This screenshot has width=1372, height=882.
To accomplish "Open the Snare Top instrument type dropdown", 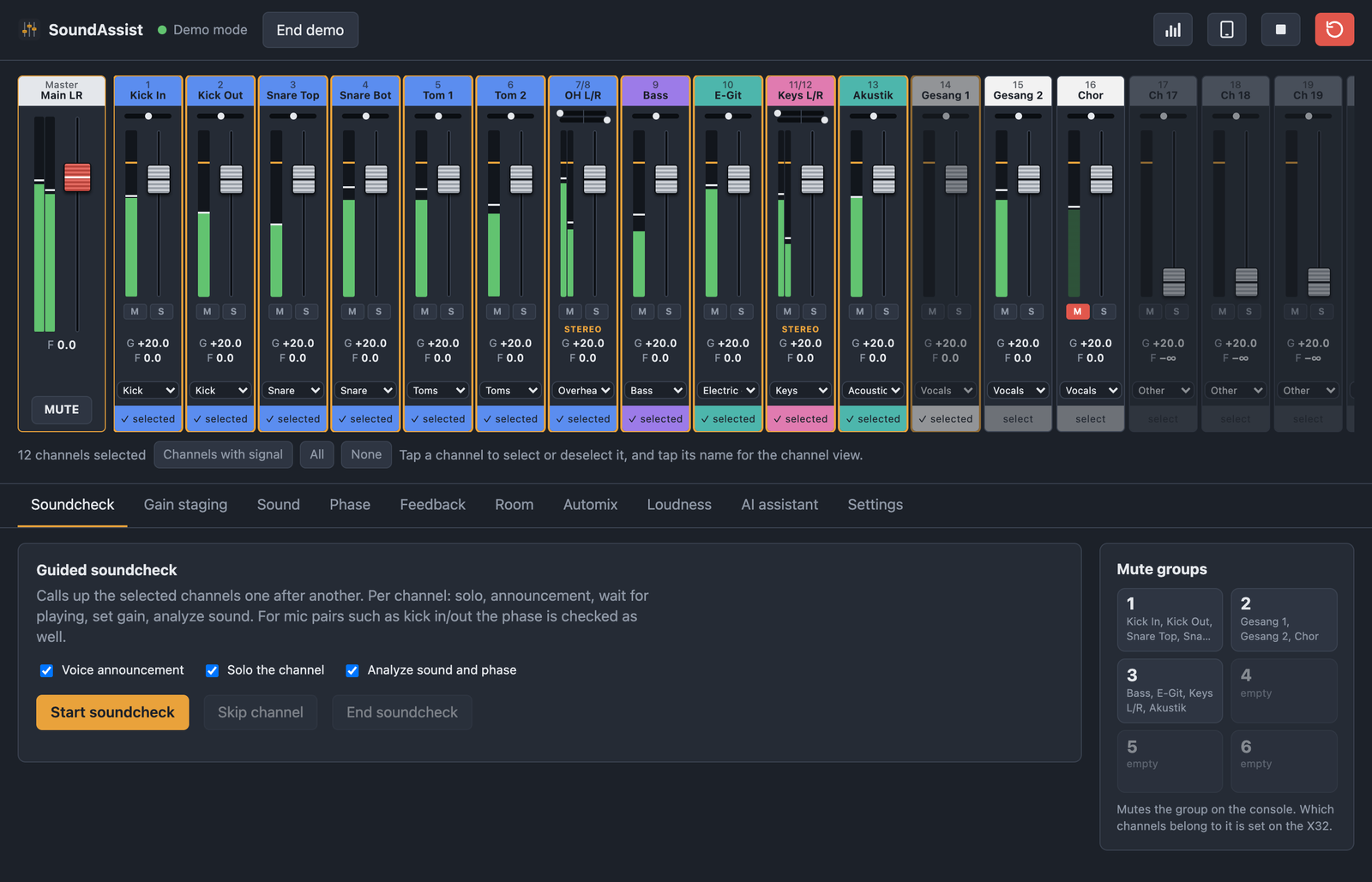I will (293, 391).
